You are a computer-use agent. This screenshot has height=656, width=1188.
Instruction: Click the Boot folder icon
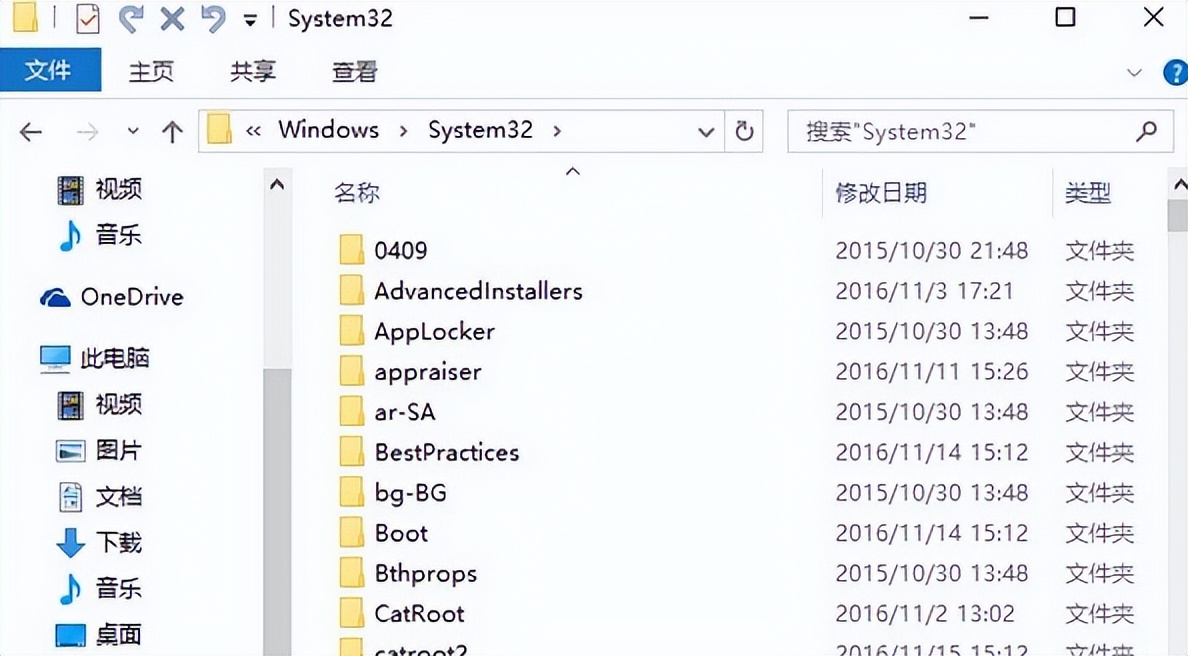352,532
